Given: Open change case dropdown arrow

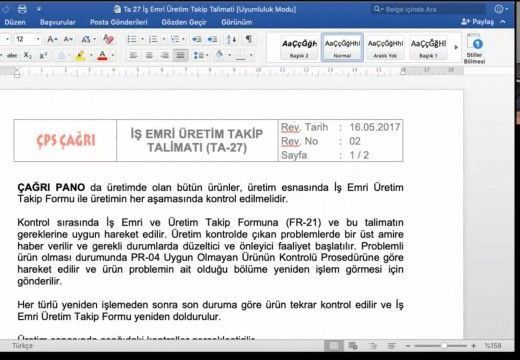Looking at the screenshot, I should (95, 39).
